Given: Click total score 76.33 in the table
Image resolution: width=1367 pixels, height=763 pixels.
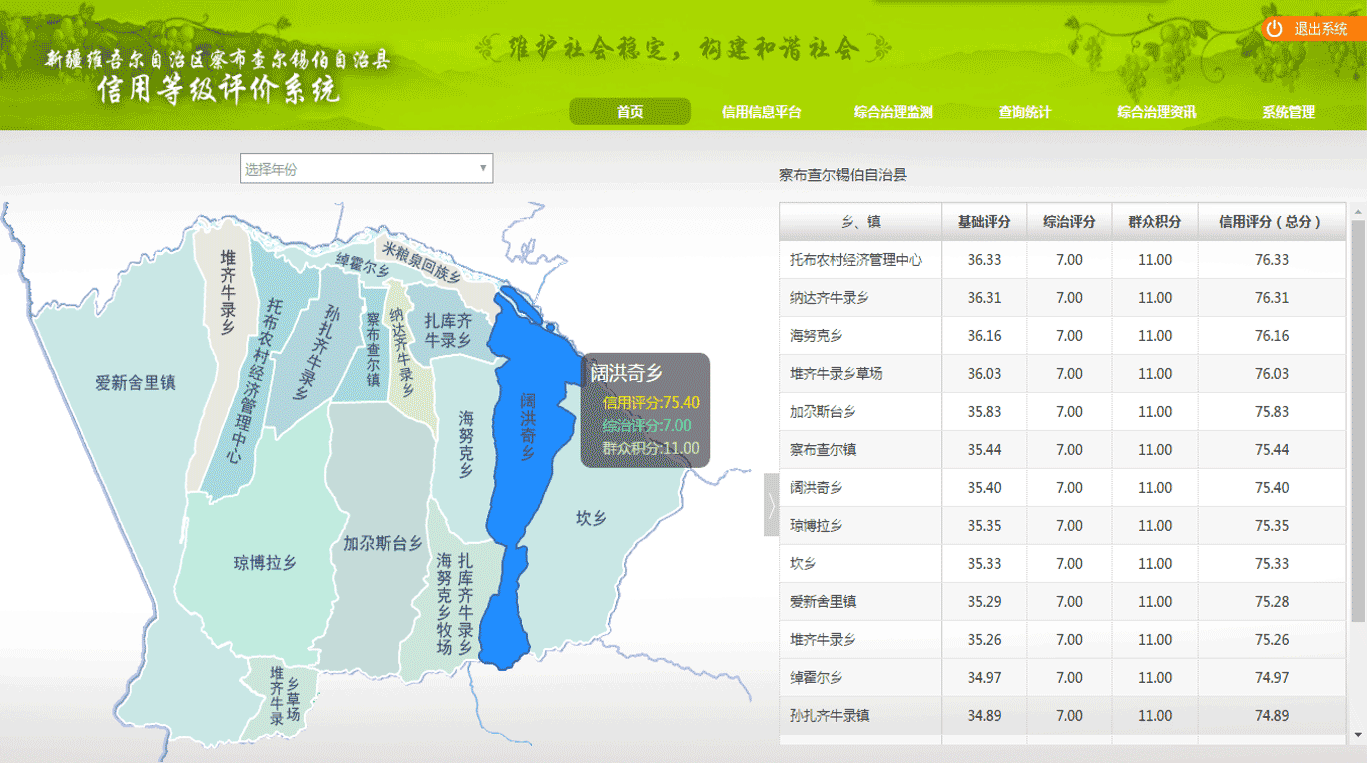Looking at the screenshot, I should tap(1272, 260).
